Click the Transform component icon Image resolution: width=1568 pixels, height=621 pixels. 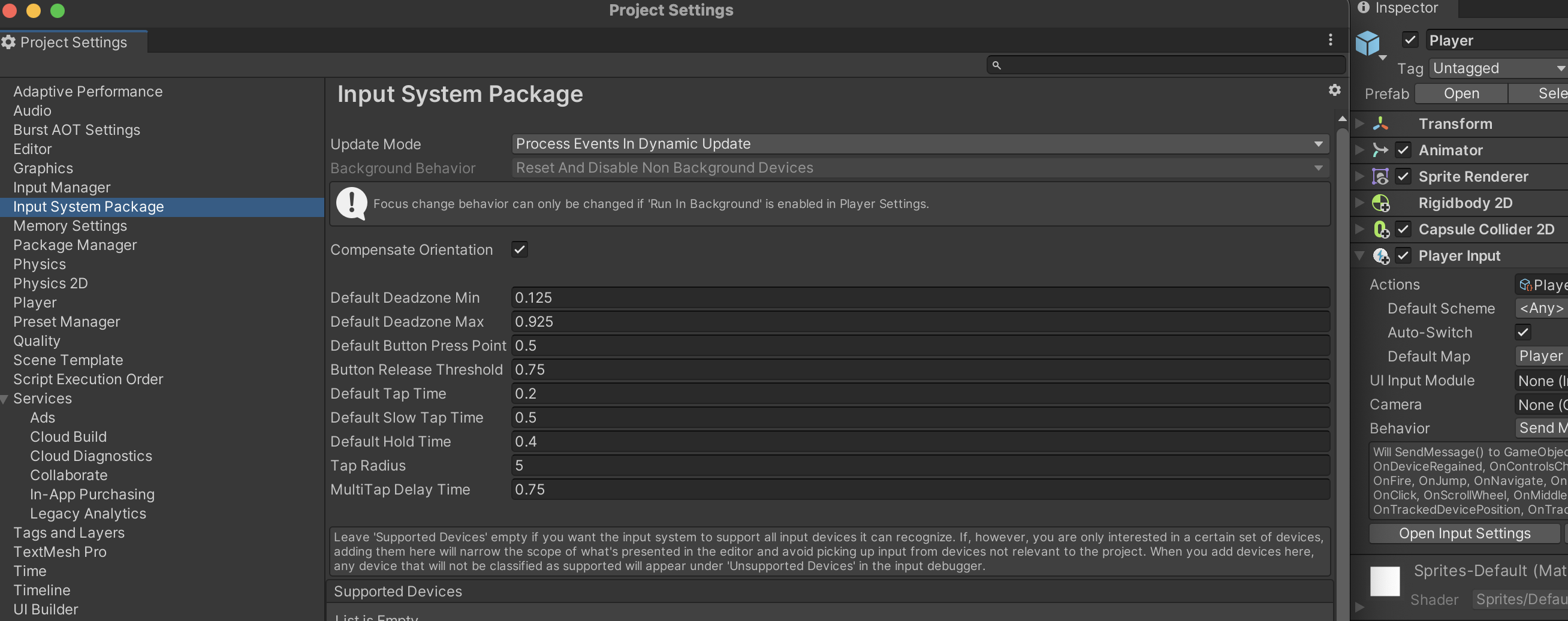click(x=1380, y=123)
